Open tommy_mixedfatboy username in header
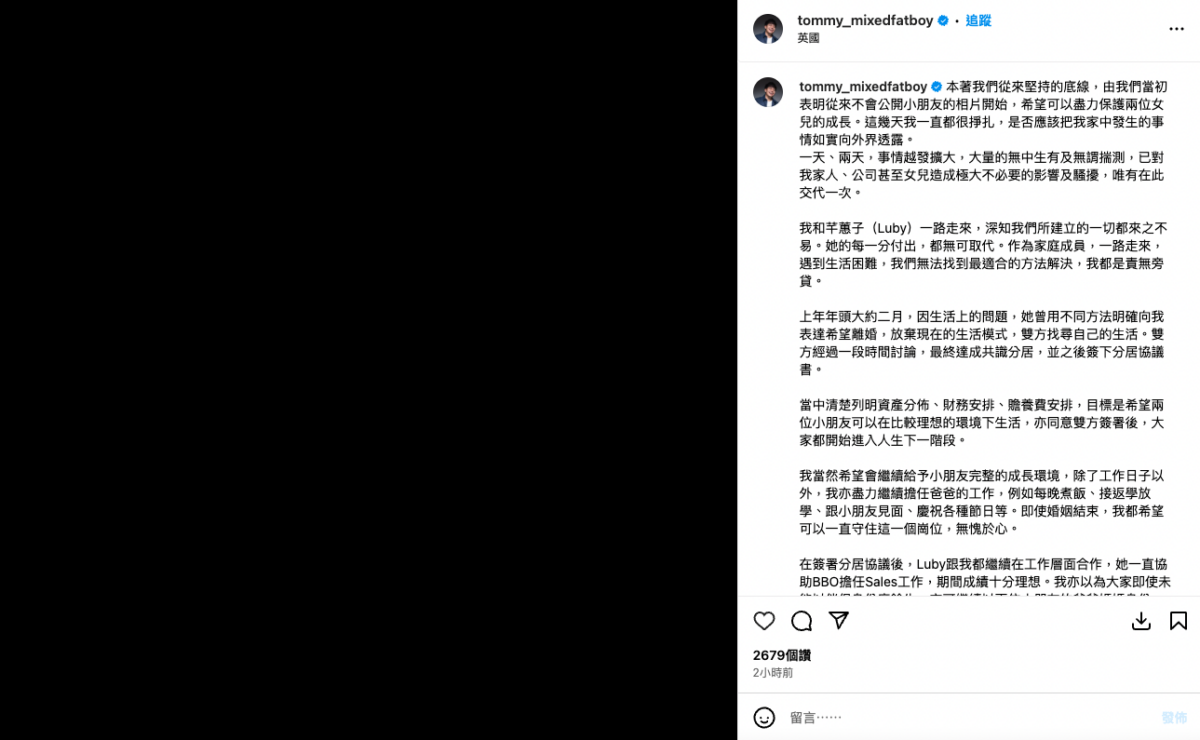Image resolution: width=1200 pixels, height=740 pixels. (x=865, y=20)
